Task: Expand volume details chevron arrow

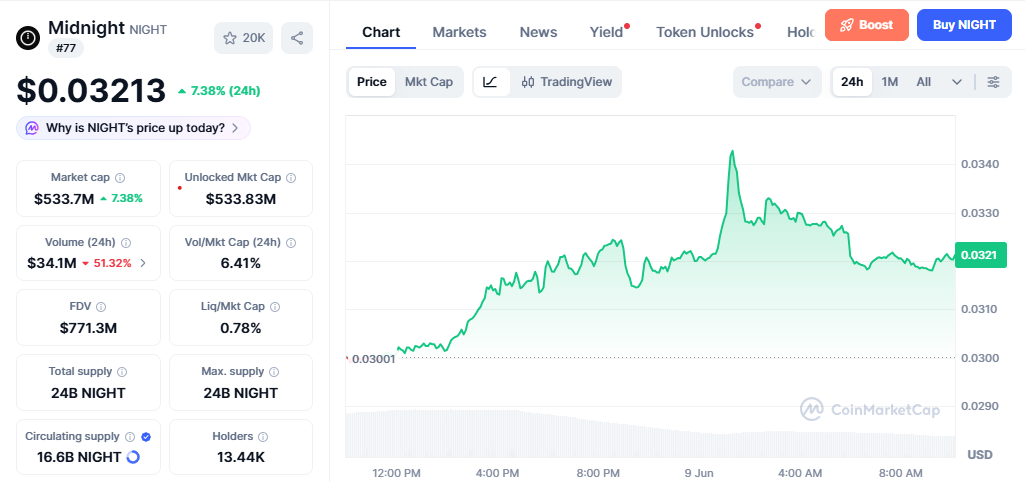Action: tap(143, 264)
